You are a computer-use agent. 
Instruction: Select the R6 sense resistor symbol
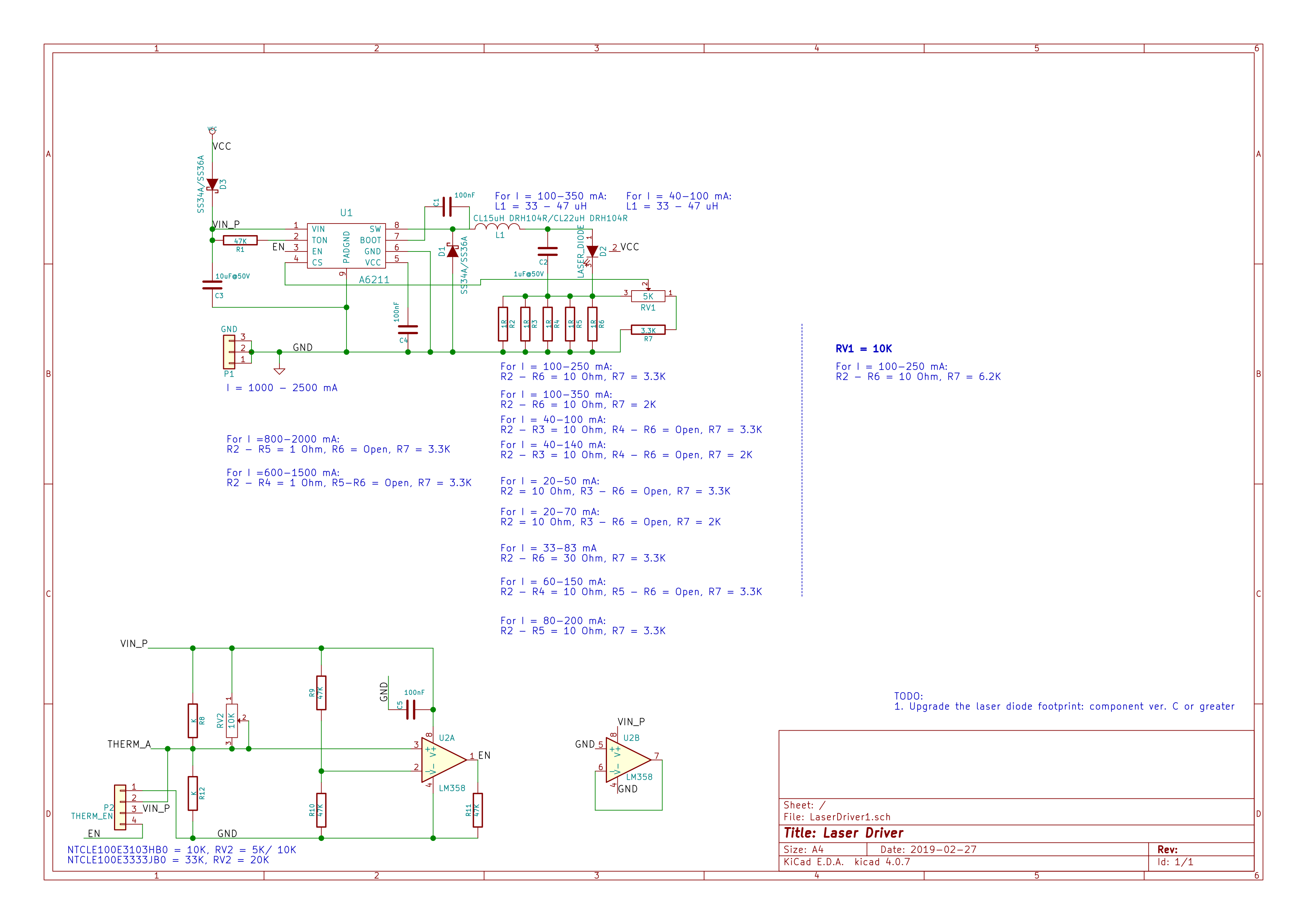tap(592, 324)
